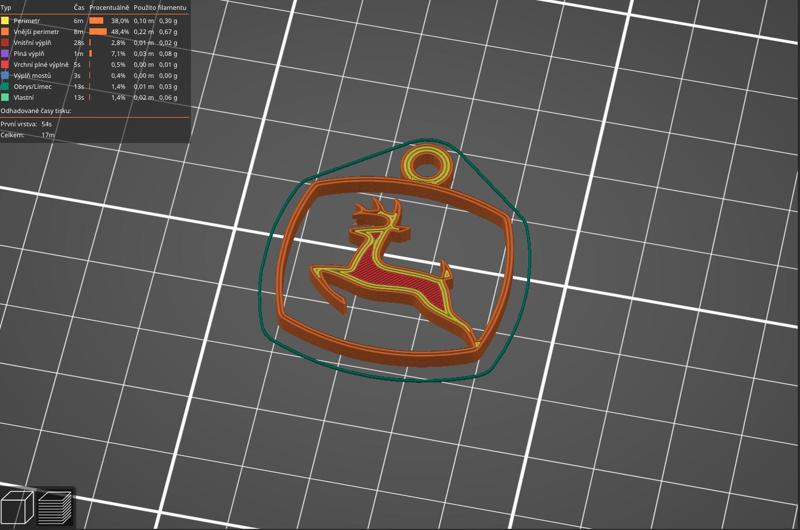The width and height of the screenshot is (800, 530).
Task: Click the Perimetr legend label
Action: (27, 21)
